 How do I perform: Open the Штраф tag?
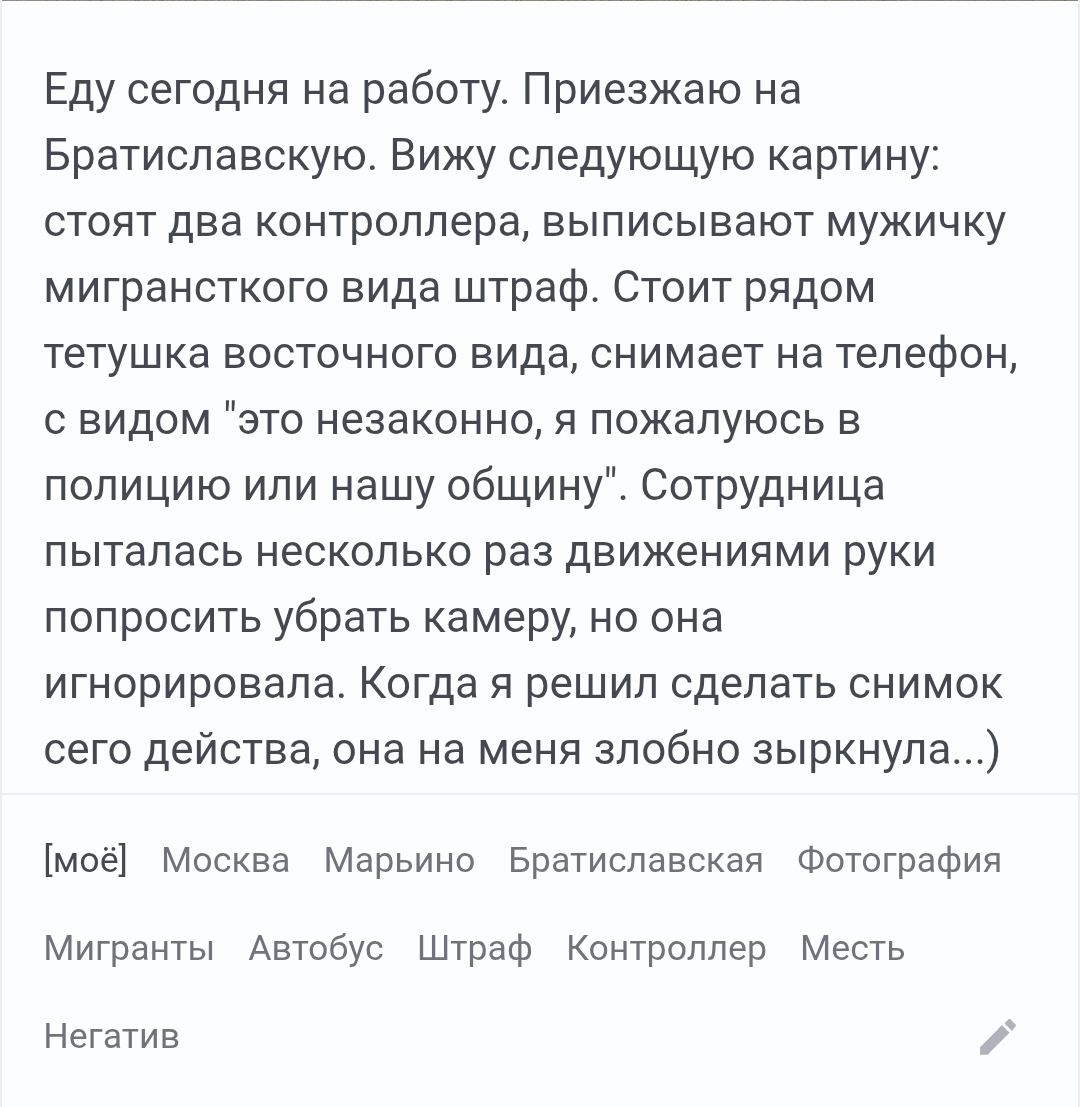(475, 948)
